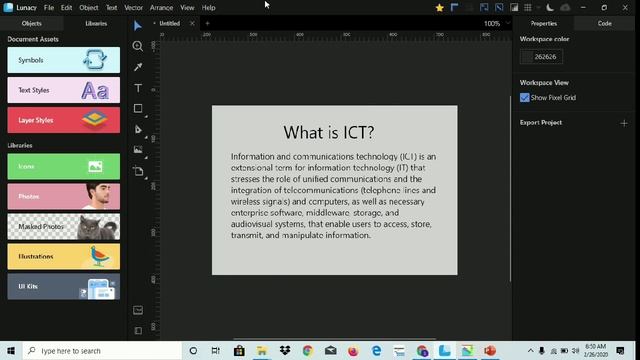
Task: Open the Masked Photos library
Action: coord(64,227)
